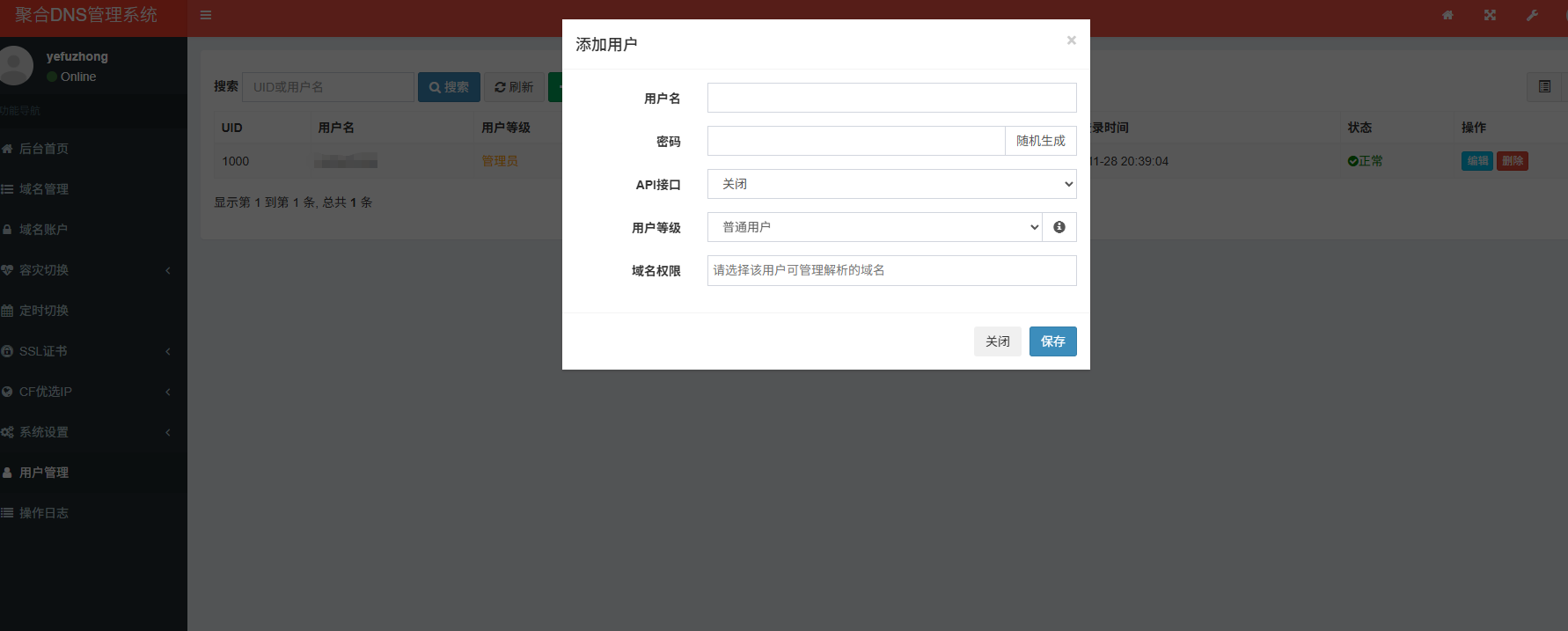Click the home icon in top bar
The height and width of the screenshot is (631, 1568).
(x=1447, y=15)
